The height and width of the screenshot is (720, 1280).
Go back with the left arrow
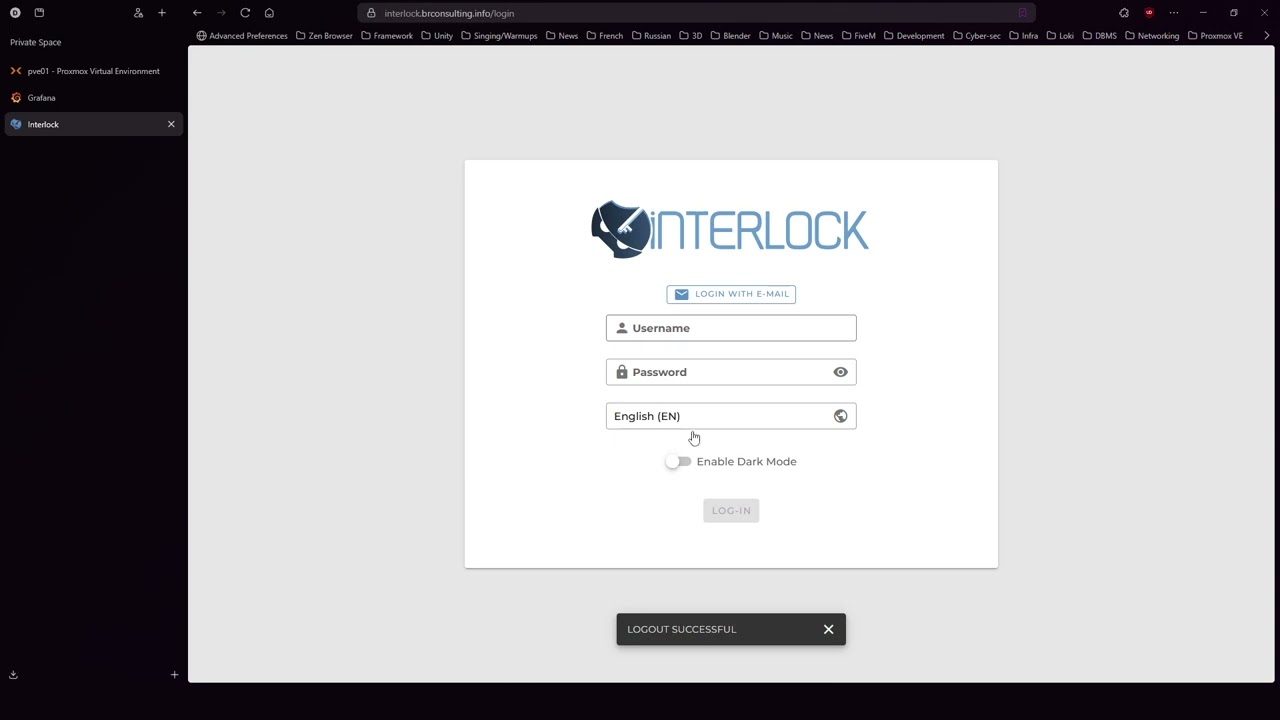(197, 13)
